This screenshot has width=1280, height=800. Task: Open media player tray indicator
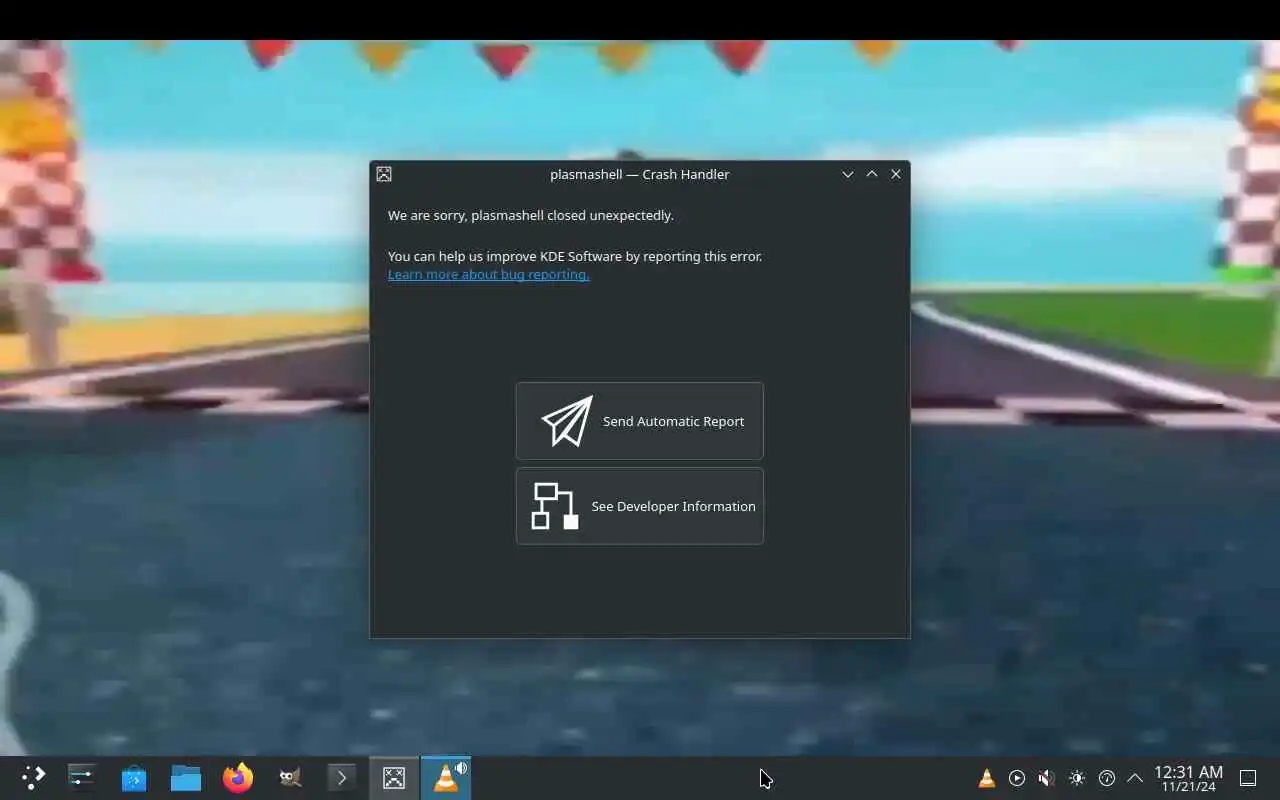click(x=1017, y=778)
